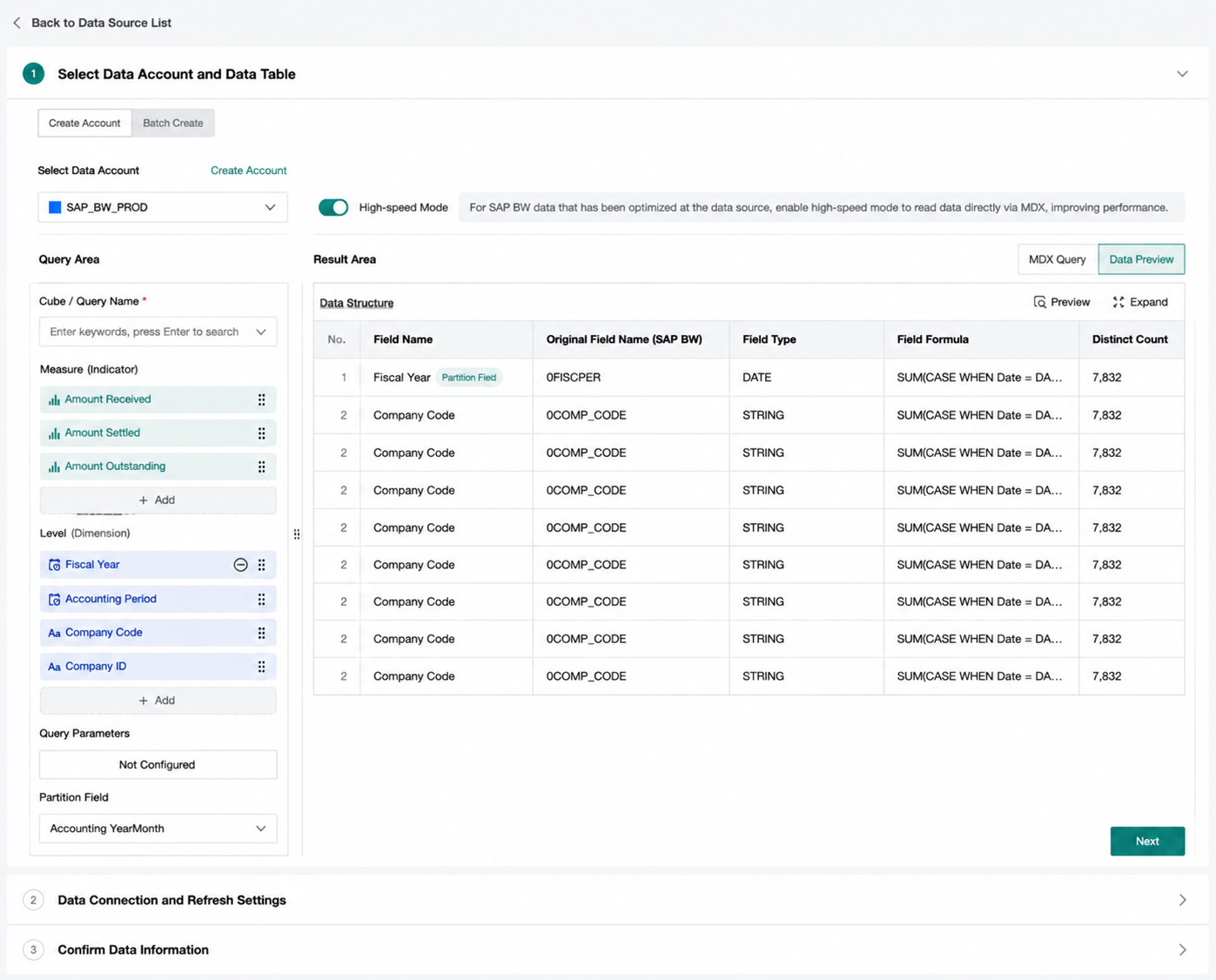Image resolution: width=1216 pixels, height=980 pixels.
Task: Click the blue SAP_BW_PROD account icon
Action: 55,207
